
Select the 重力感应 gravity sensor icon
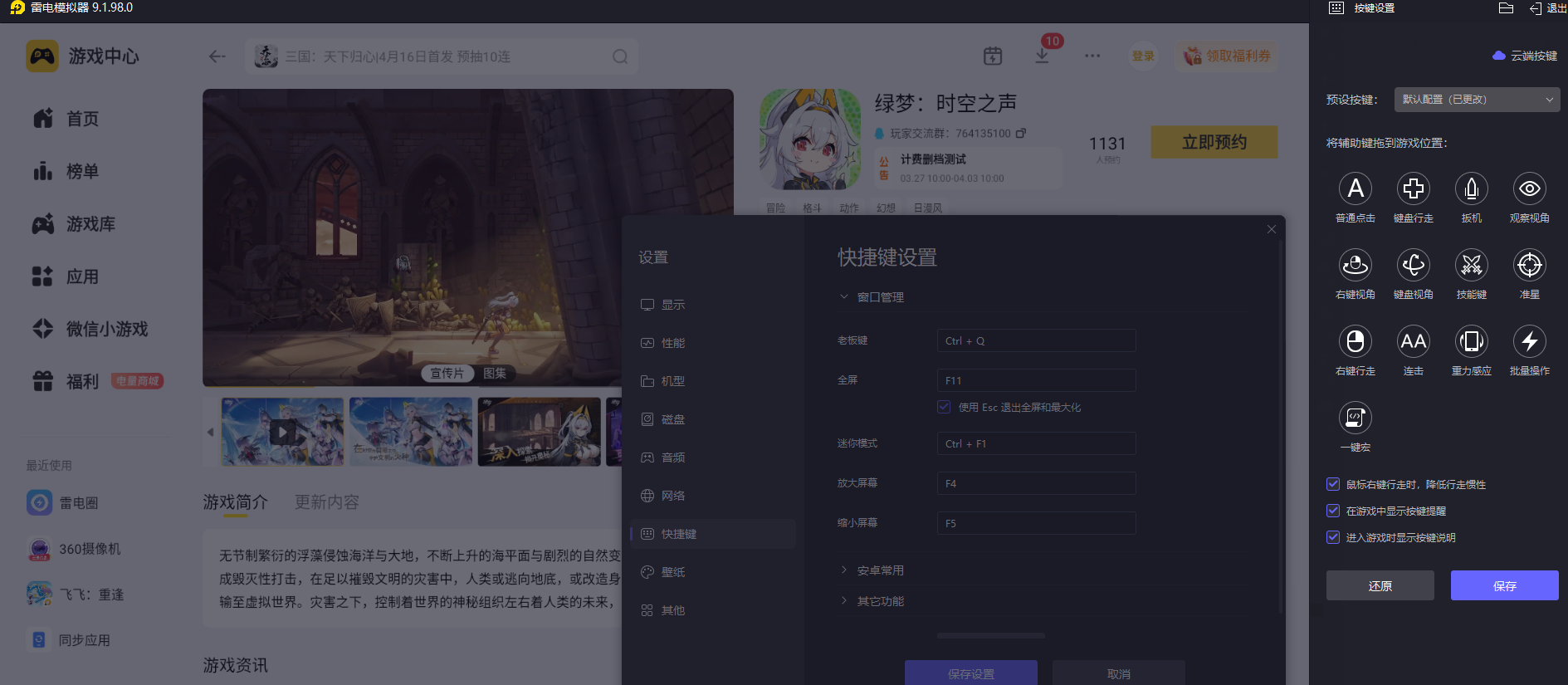click(1472, 341)
